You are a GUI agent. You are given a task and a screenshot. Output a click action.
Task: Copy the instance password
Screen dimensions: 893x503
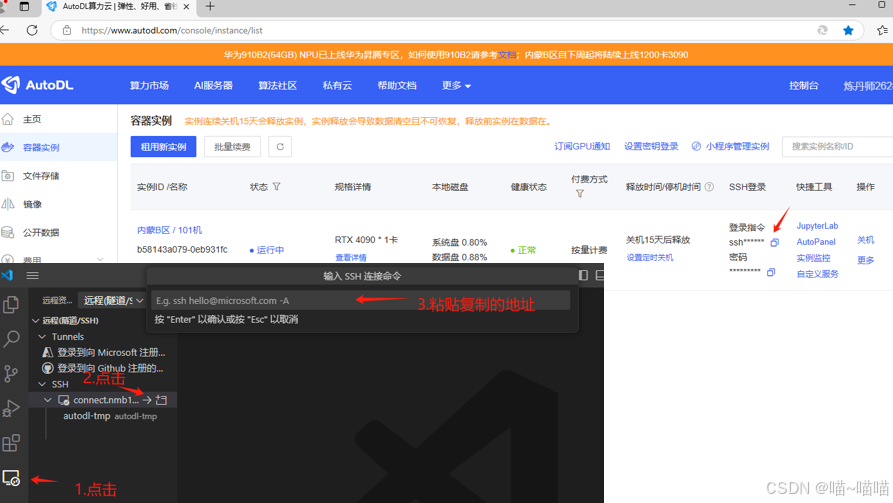point(771,272)
